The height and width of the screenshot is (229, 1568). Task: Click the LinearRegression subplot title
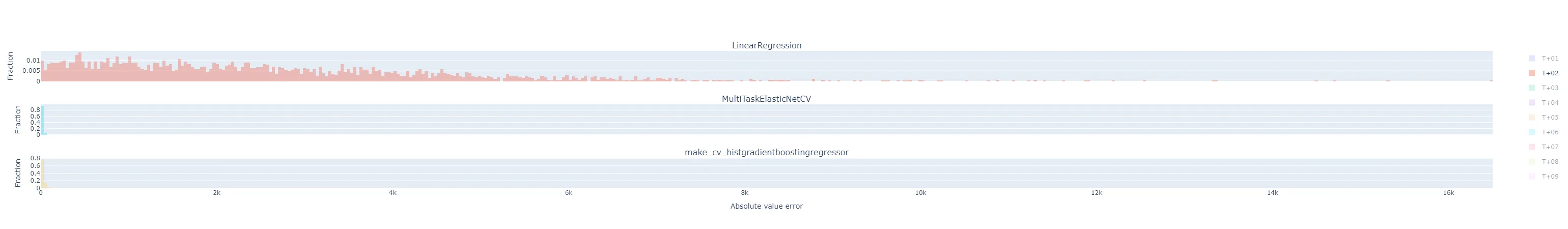(766, 46)
